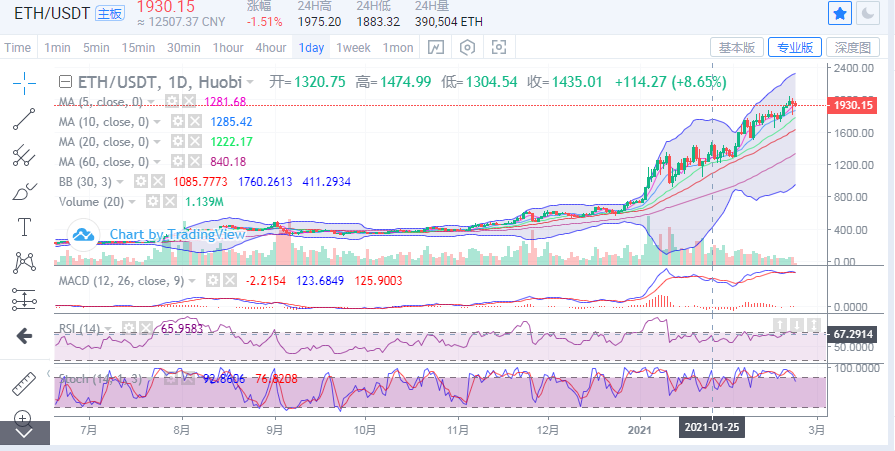The width and height of the screenshot is (895, 451).
Task: Open settings for MA 5 indicator
Action: click(171, 102)
